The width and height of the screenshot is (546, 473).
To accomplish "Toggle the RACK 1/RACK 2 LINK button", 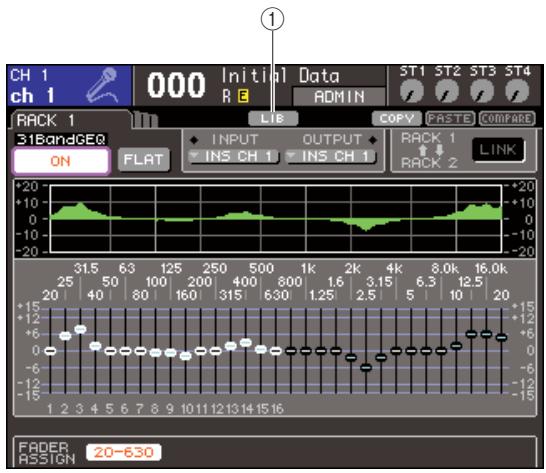I will point(498,150).
